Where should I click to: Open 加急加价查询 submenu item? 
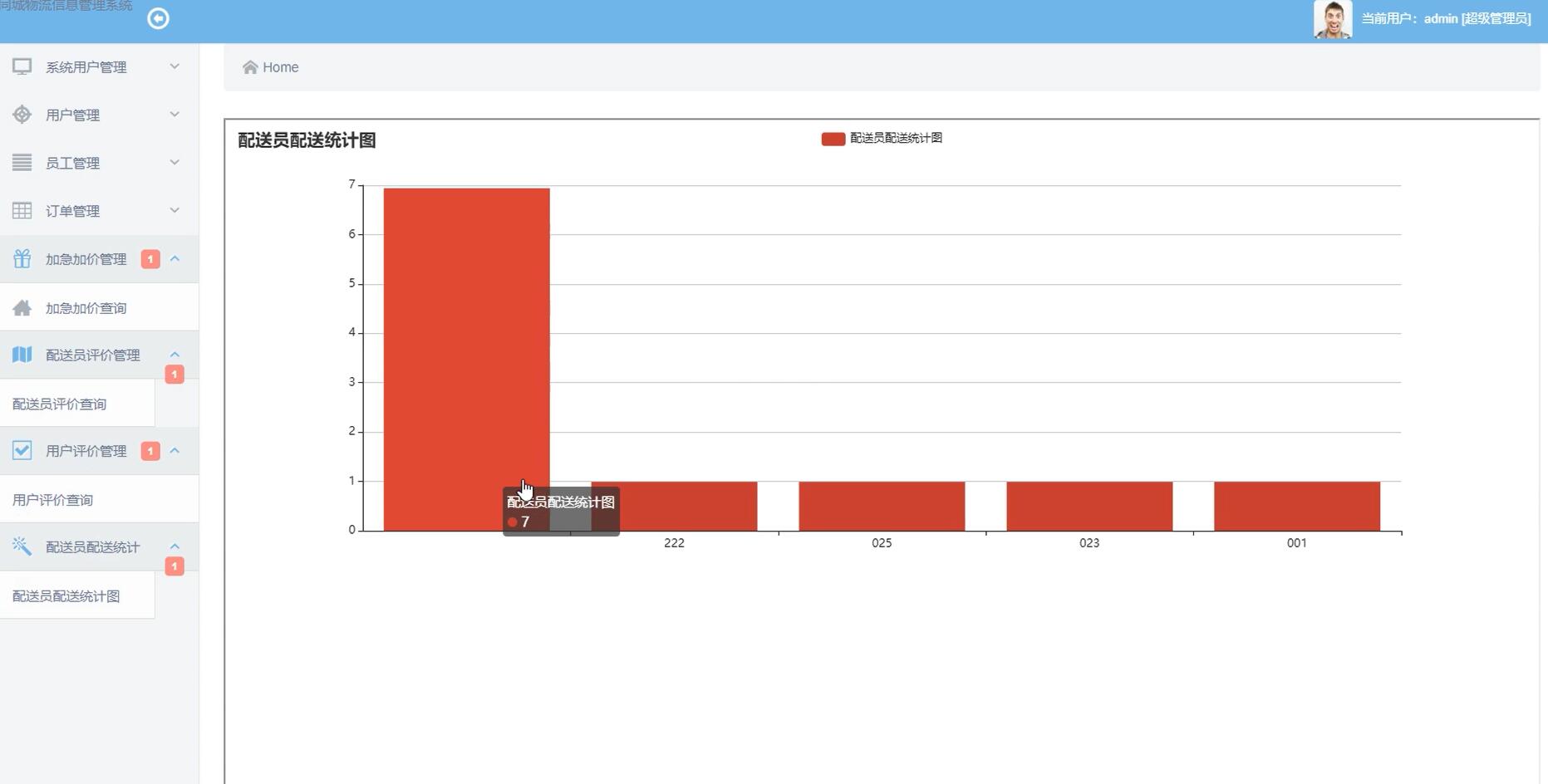click(86, 308)
